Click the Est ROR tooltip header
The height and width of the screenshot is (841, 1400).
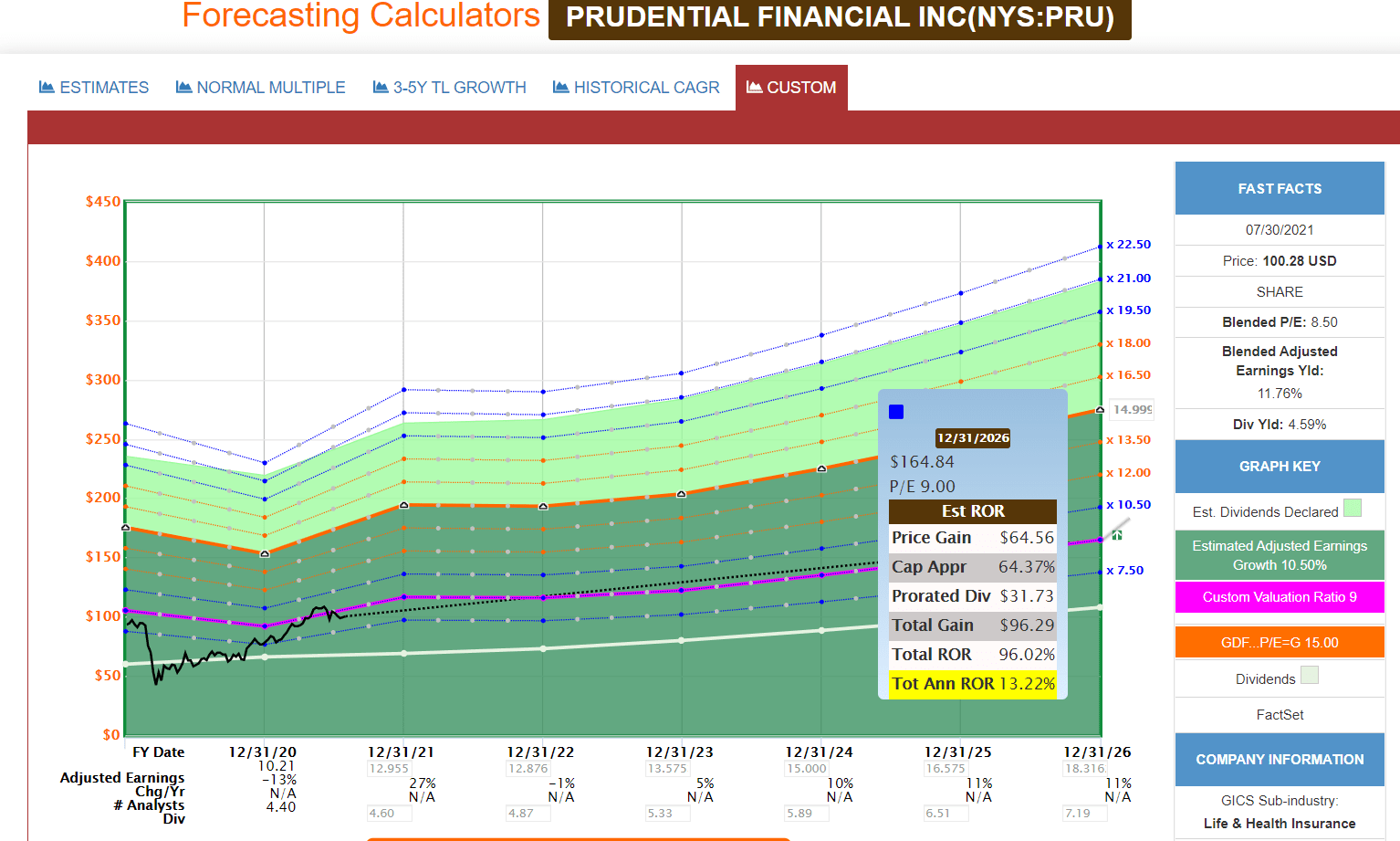(973, 511)
